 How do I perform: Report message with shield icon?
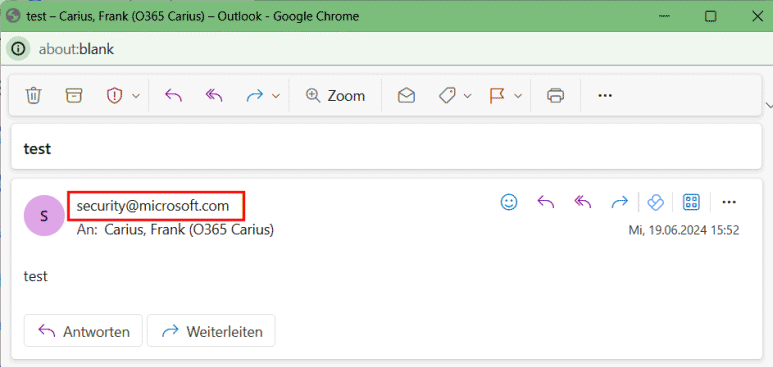point(114,95)
